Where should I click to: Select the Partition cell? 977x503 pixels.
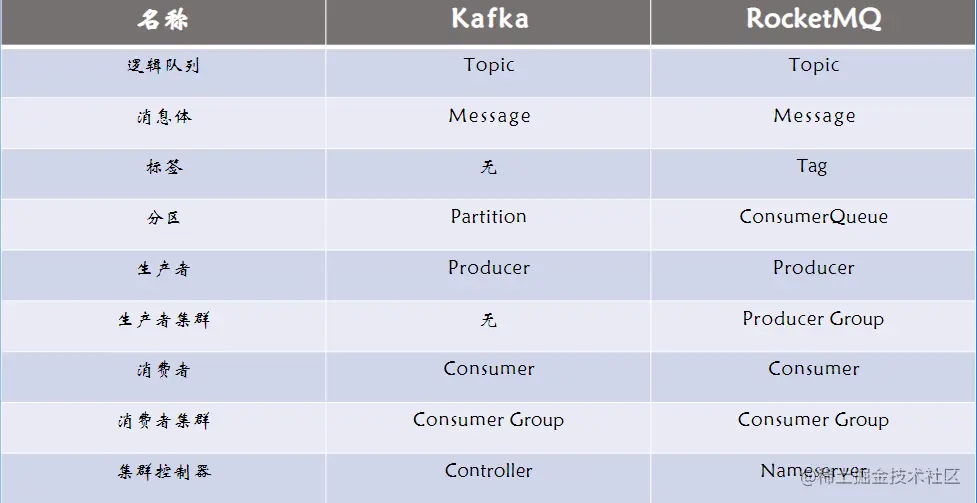(488, 216)
